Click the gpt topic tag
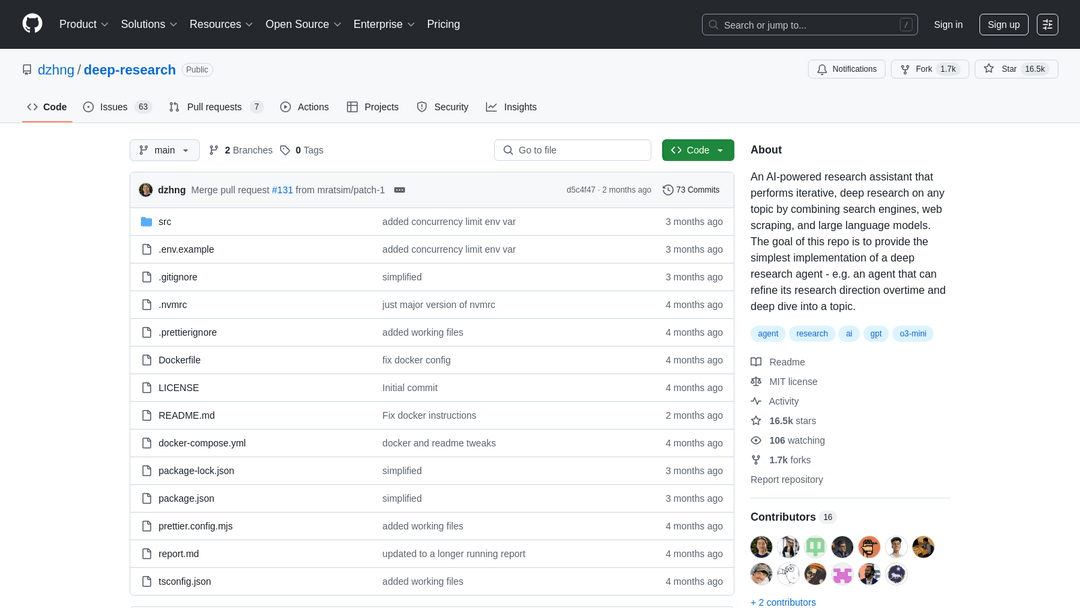1080x608 pixels. tap(875, 333)
